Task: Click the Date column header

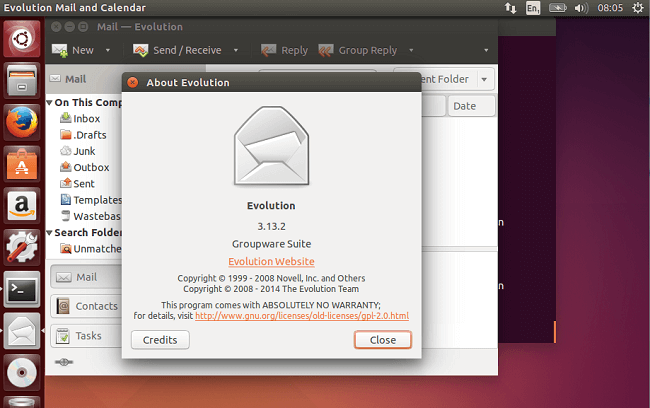Action: point(472,106)
